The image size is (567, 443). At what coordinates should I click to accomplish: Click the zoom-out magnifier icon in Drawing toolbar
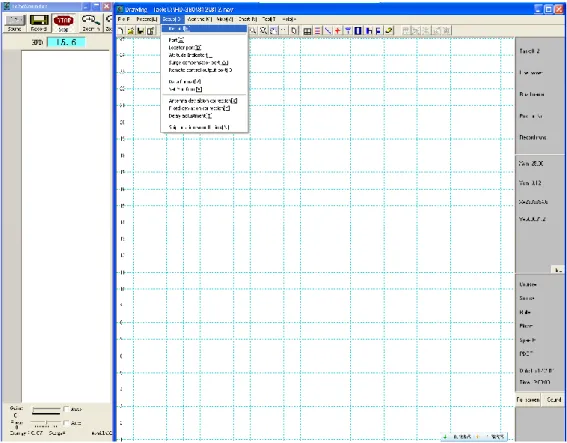point(264,31)
